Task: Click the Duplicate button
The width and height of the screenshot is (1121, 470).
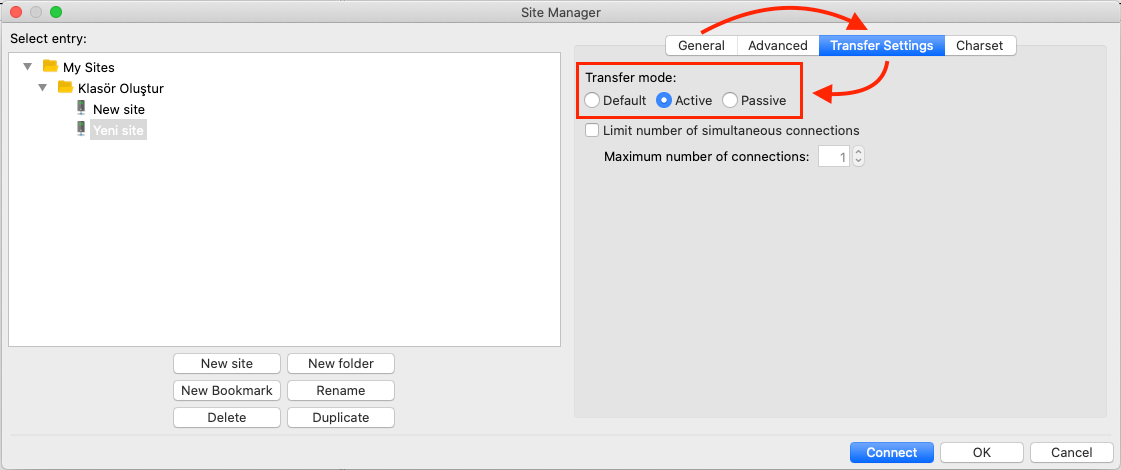Action: click(x=340, y=417)
